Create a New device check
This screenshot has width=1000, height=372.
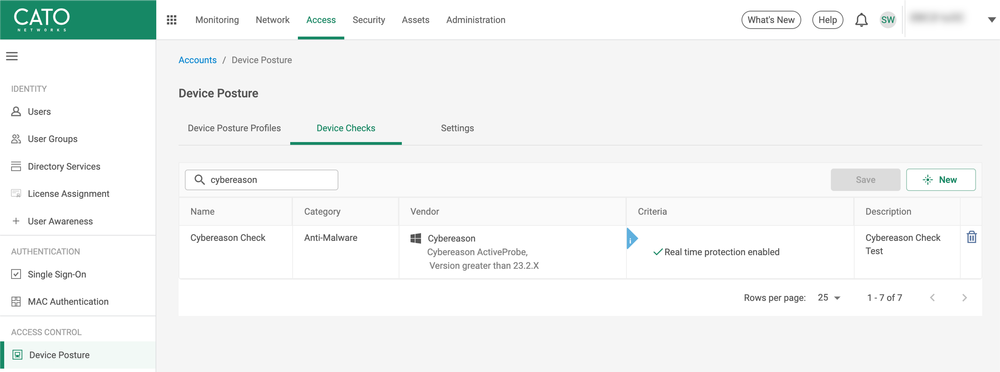[x=941, y=180]
